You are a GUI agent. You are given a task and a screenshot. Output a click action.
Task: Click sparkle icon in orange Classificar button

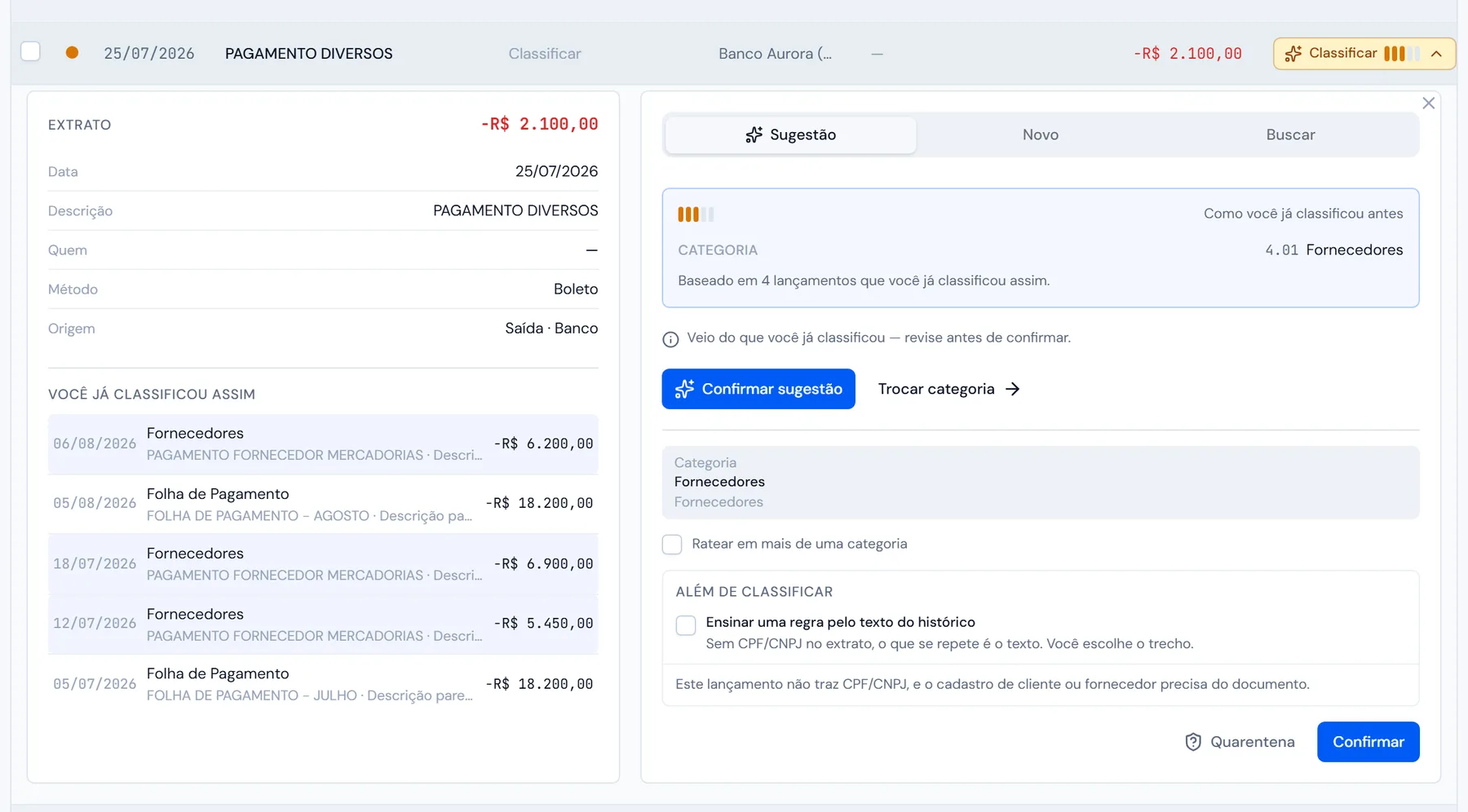point(1293,54)
